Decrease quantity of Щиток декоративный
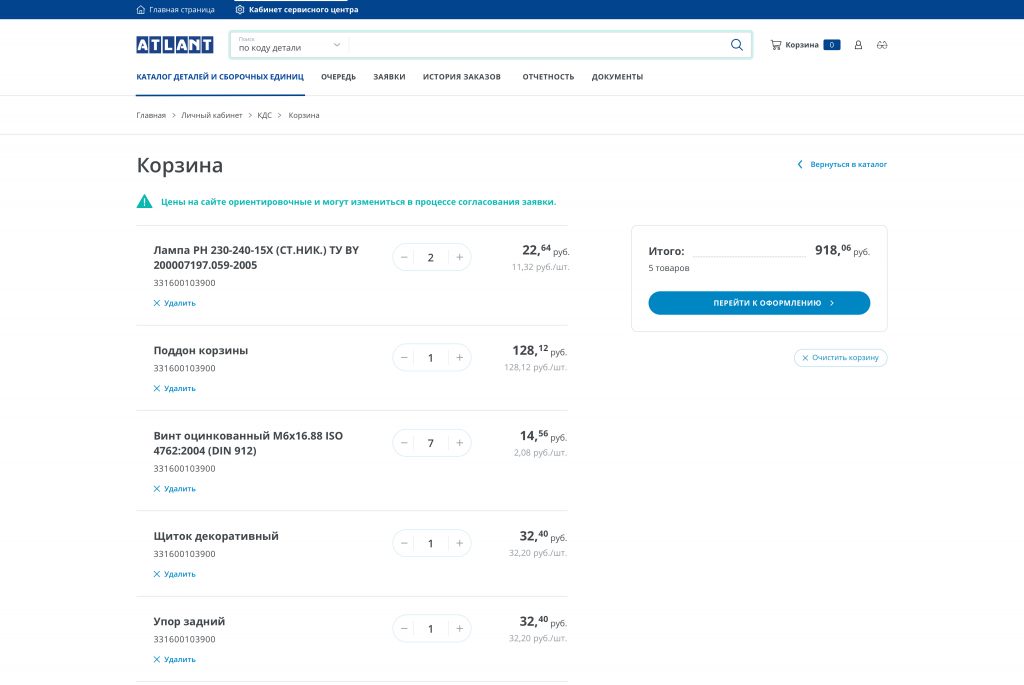This screenshot has width=1024, height=685. (404, 543)
